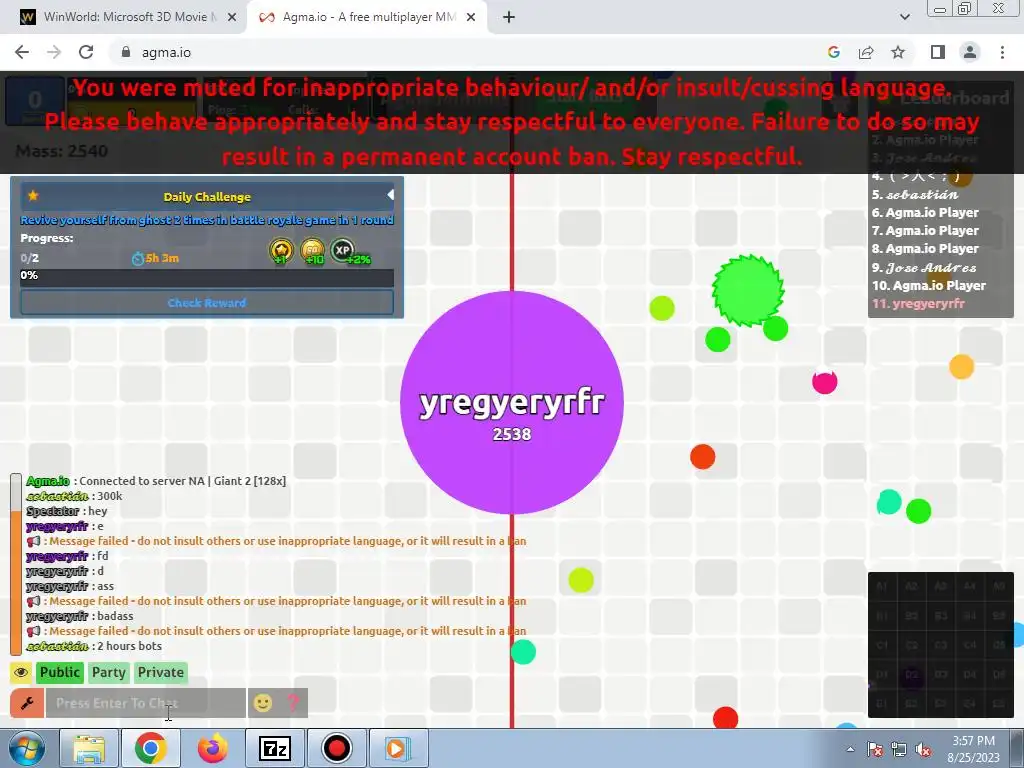Viewport: 1024px width, 768px height.
Task: Close the WinWorld tab
Action: [x=232, y=17]
